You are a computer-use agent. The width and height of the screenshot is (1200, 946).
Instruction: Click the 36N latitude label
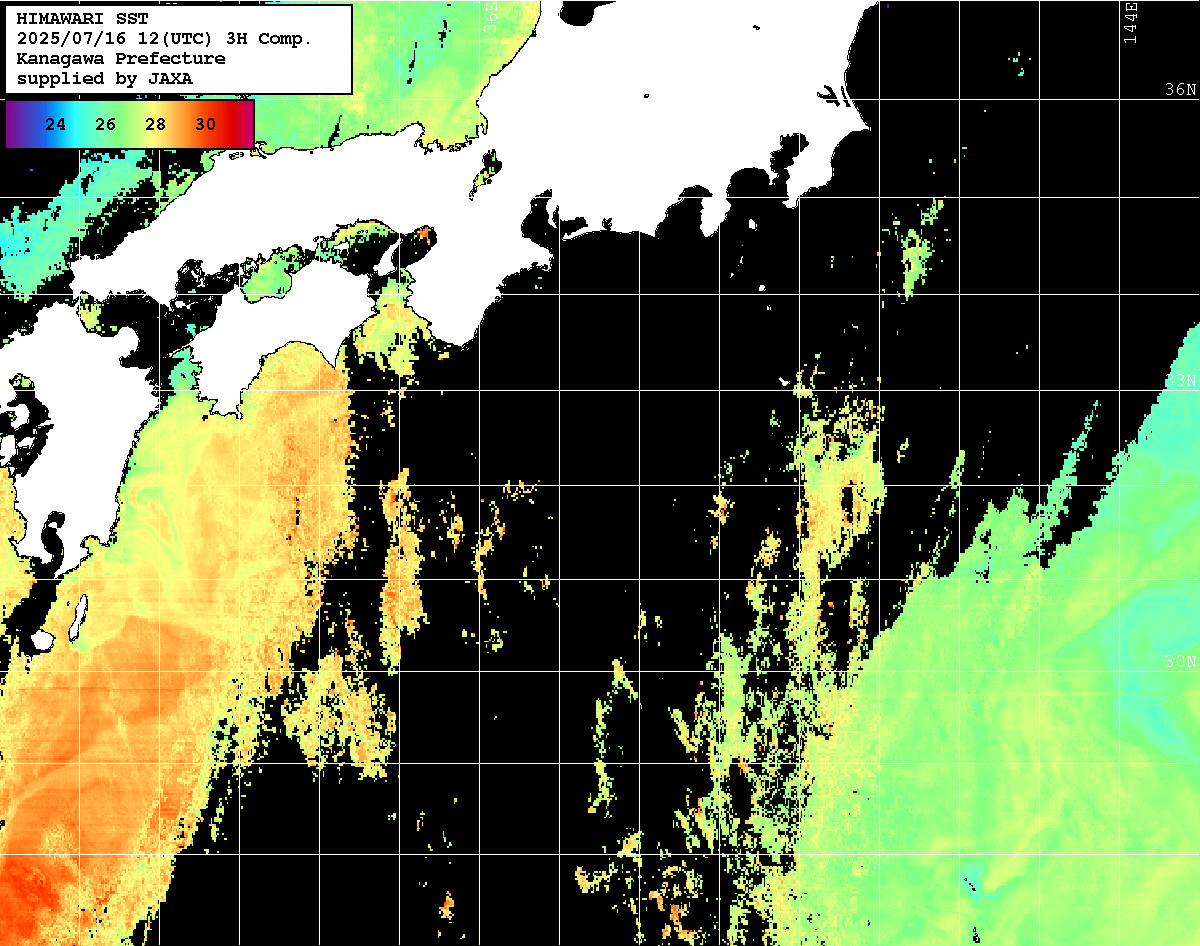[x=1180, y=90]
